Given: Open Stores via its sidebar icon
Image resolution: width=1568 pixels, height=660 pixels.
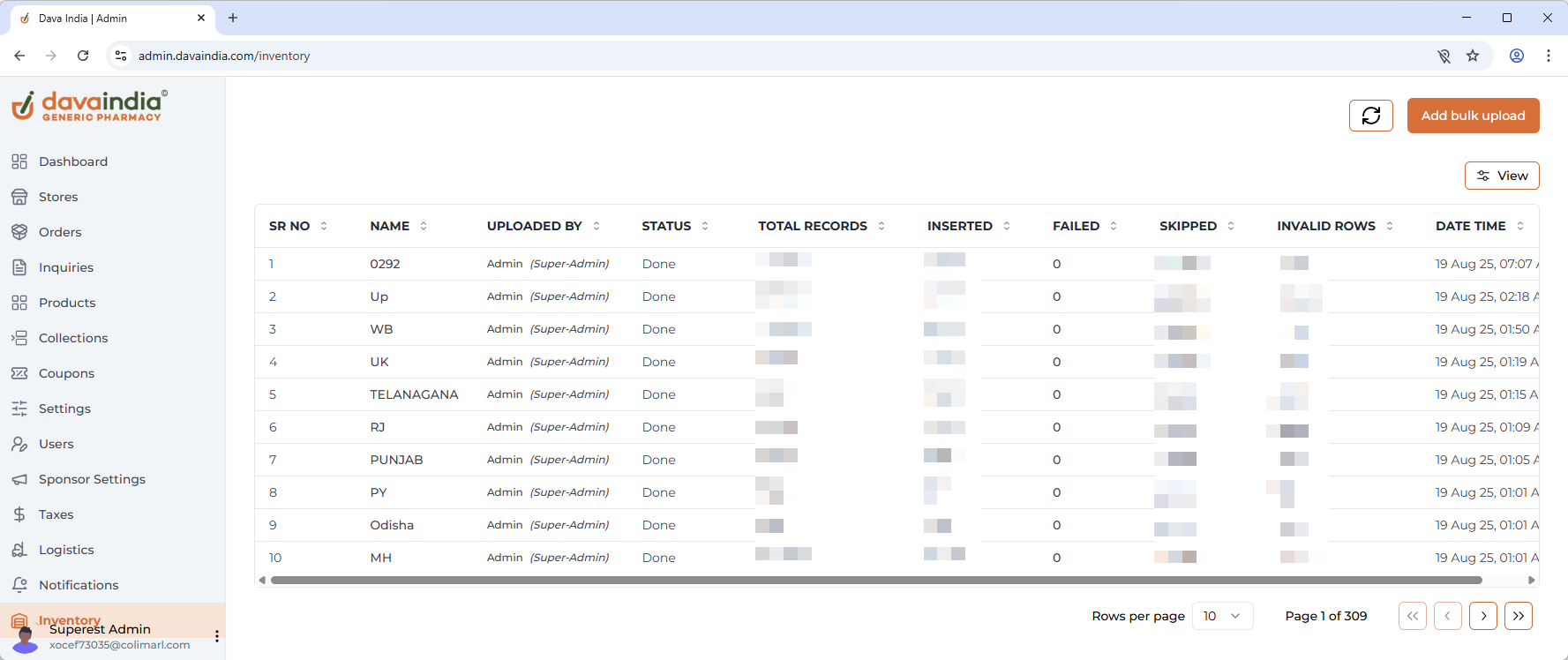Looking at the screenshot, I should (x=19, y=197).
